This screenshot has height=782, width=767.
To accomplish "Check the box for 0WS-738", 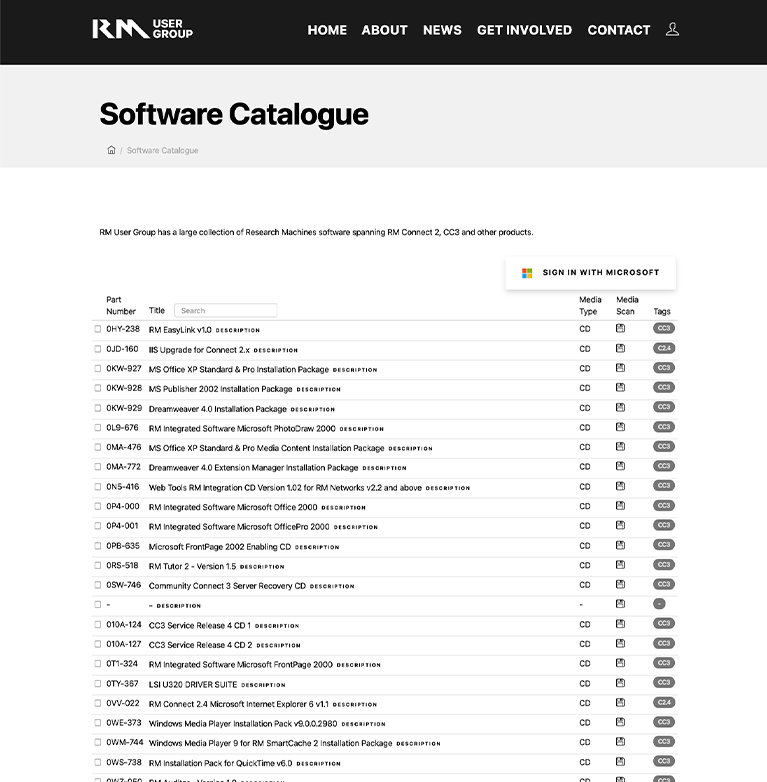I will (98, 763).
